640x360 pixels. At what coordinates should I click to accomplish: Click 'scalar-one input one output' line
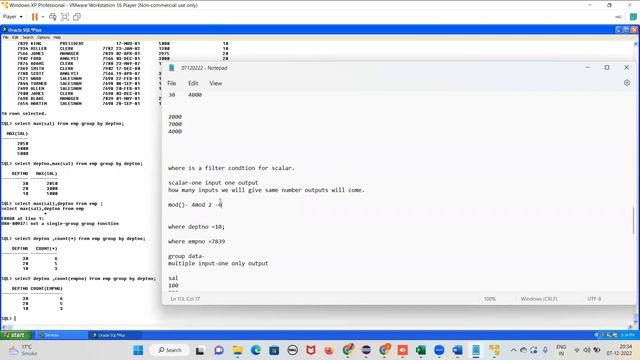click(213, 182)
